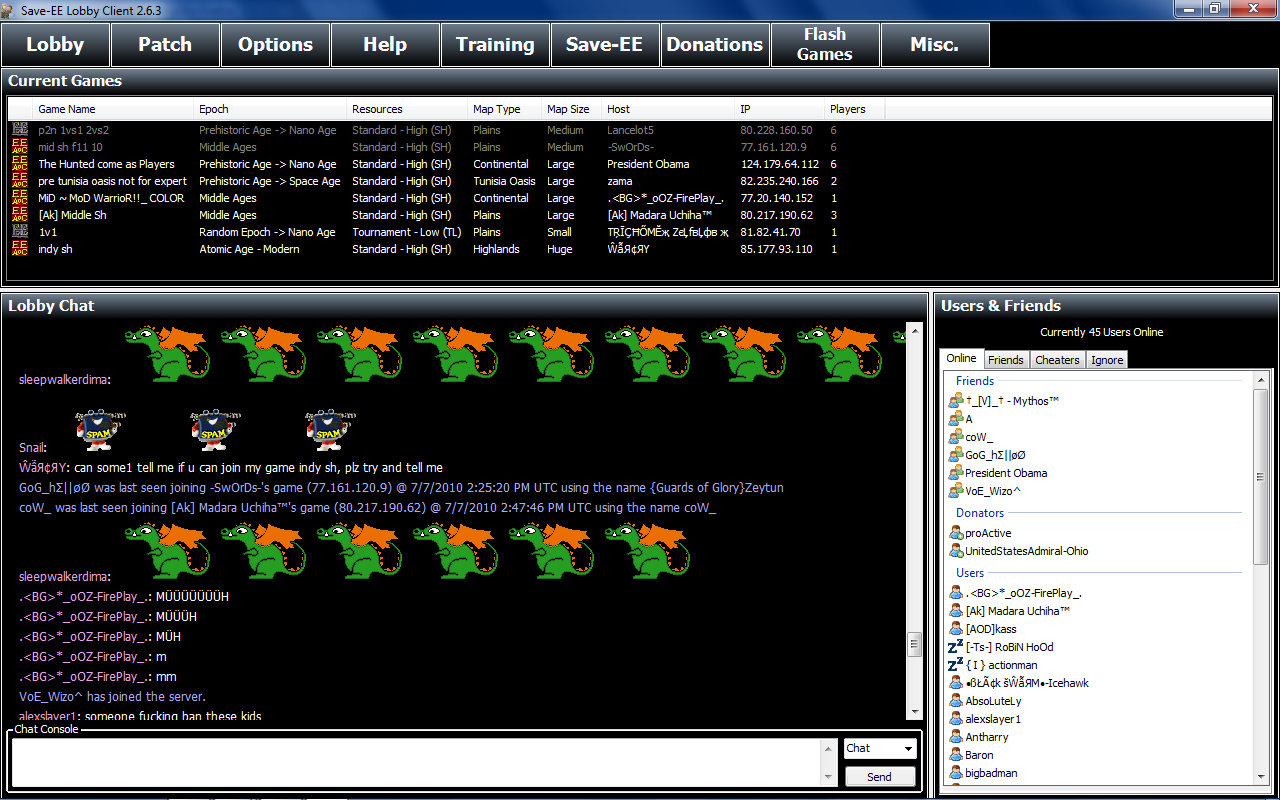The height and width of the screenshot is (800, 1280).
Task: Click the spam mascot image in Snail's message
Action: (x=100, y=428)
